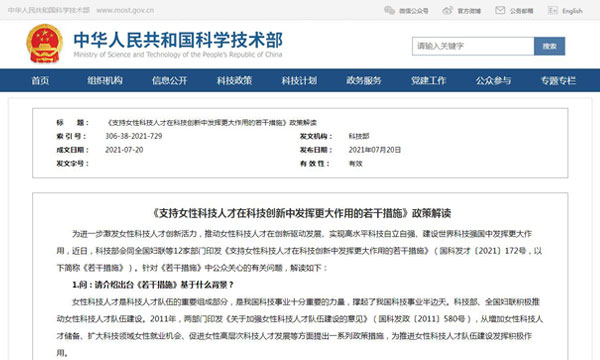Open the official mailbox envelope icon
600x360 pixels.
pos(500,10)
